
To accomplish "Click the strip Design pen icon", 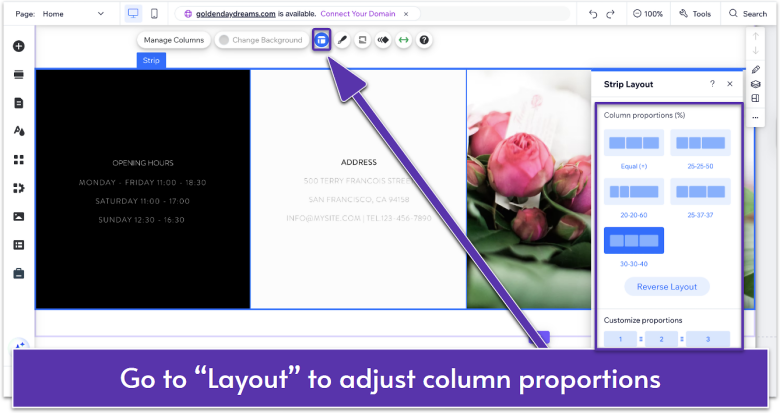I will tap(342, 40).
